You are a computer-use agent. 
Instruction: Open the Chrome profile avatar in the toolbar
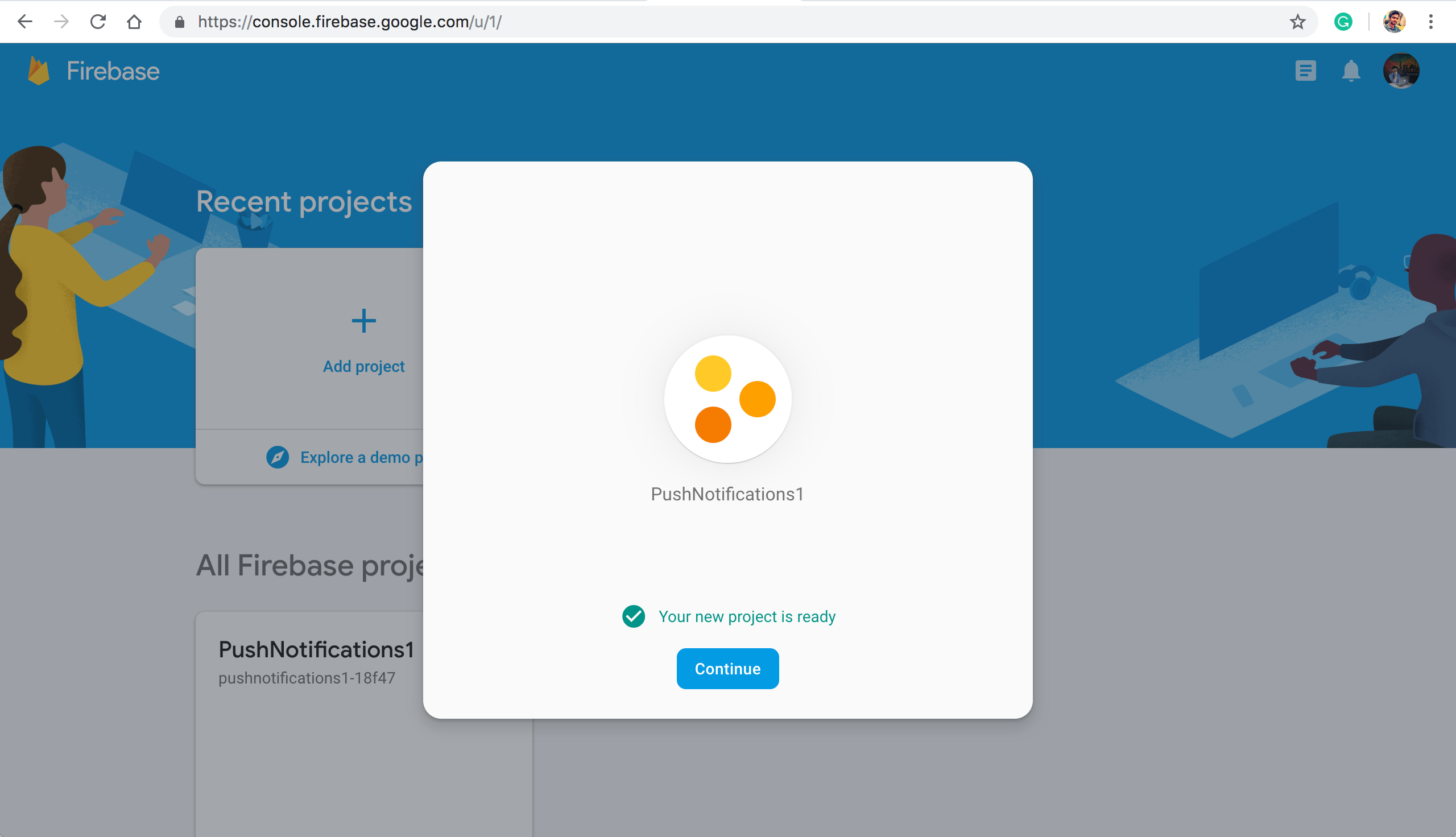click(x=1394, y=22)
